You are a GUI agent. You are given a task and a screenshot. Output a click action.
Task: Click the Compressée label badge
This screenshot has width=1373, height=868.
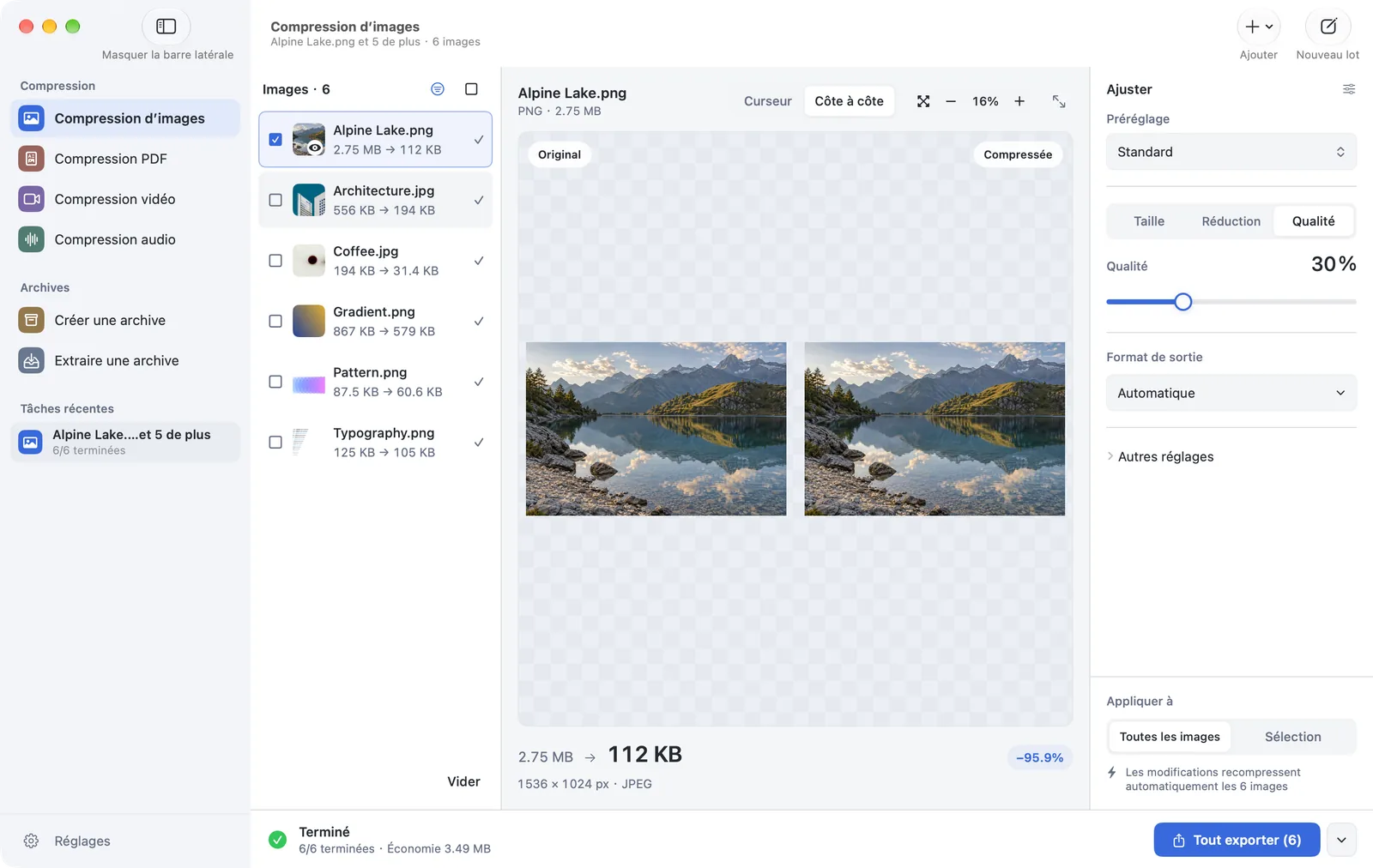click(1018, 154)
